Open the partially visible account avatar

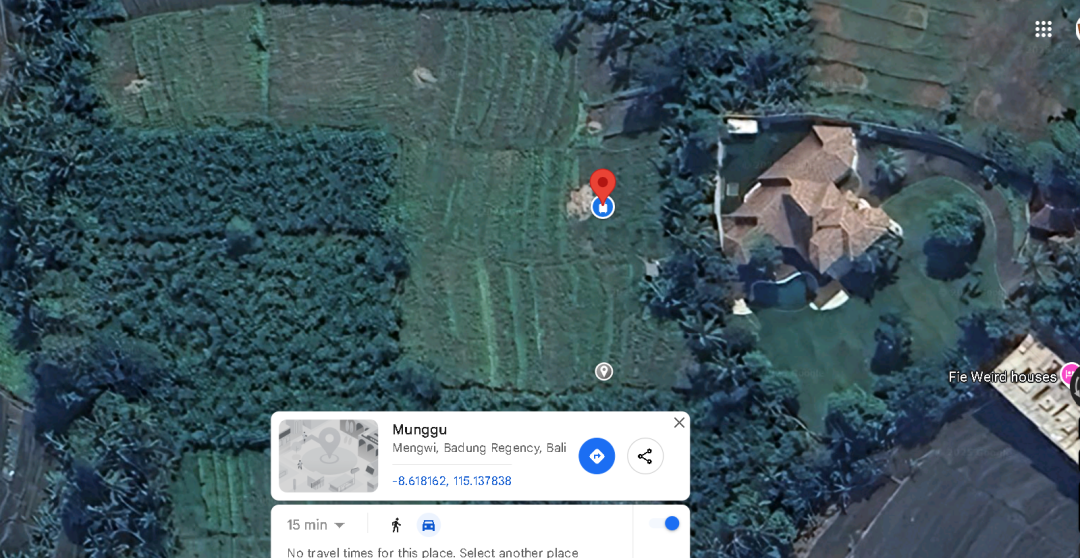(1077, 29)
